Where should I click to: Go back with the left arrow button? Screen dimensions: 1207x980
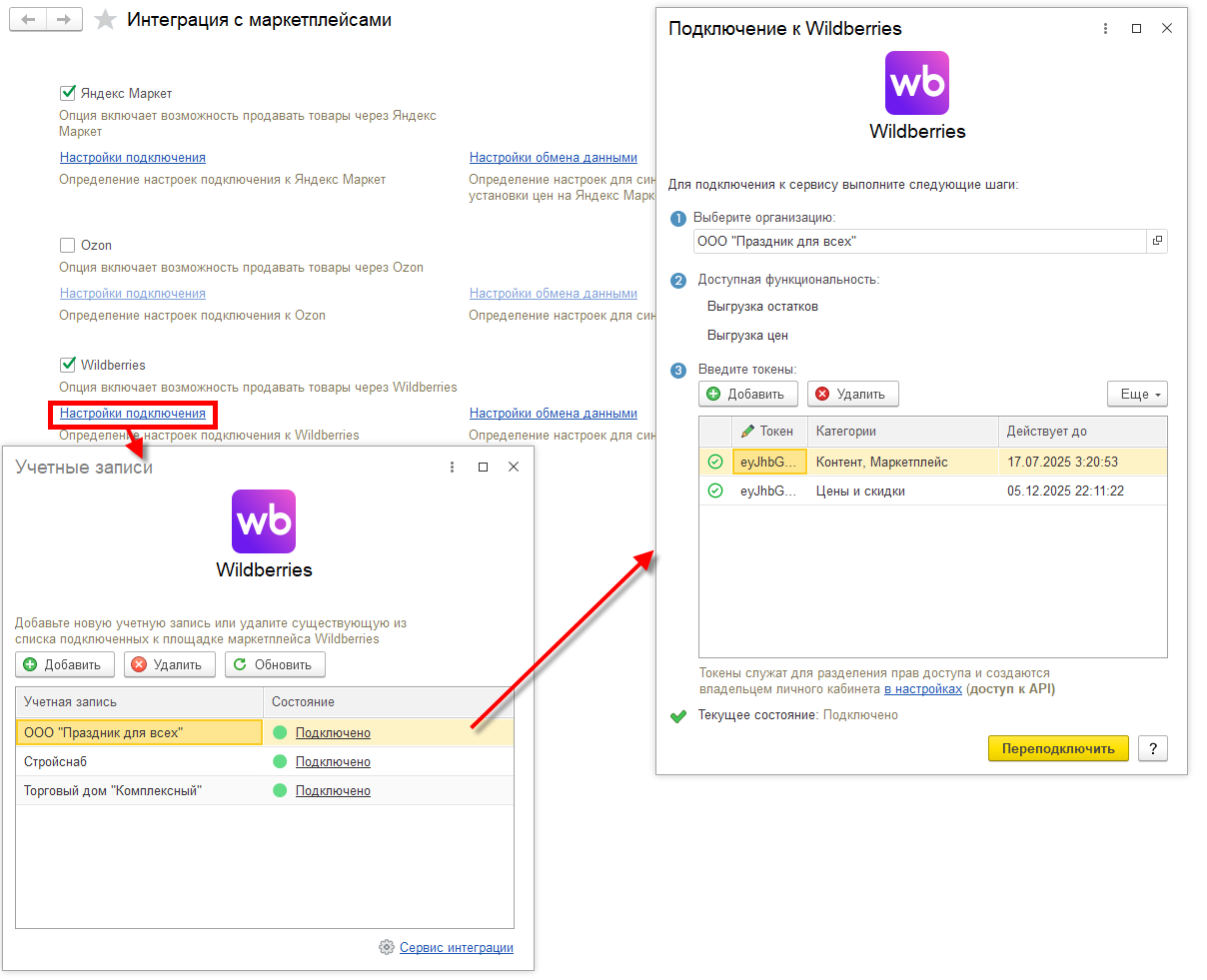click(28, 20)
